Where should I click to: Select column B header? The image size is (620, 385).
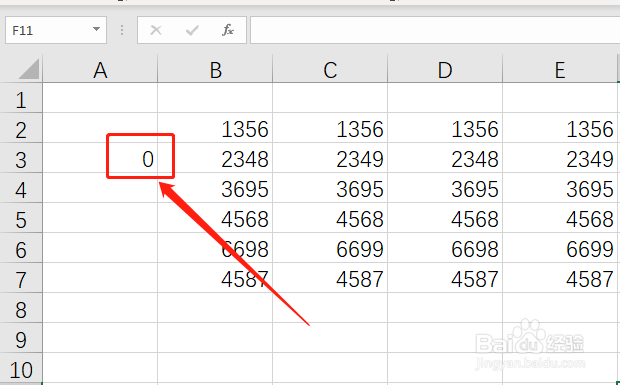tap(215, 70)
